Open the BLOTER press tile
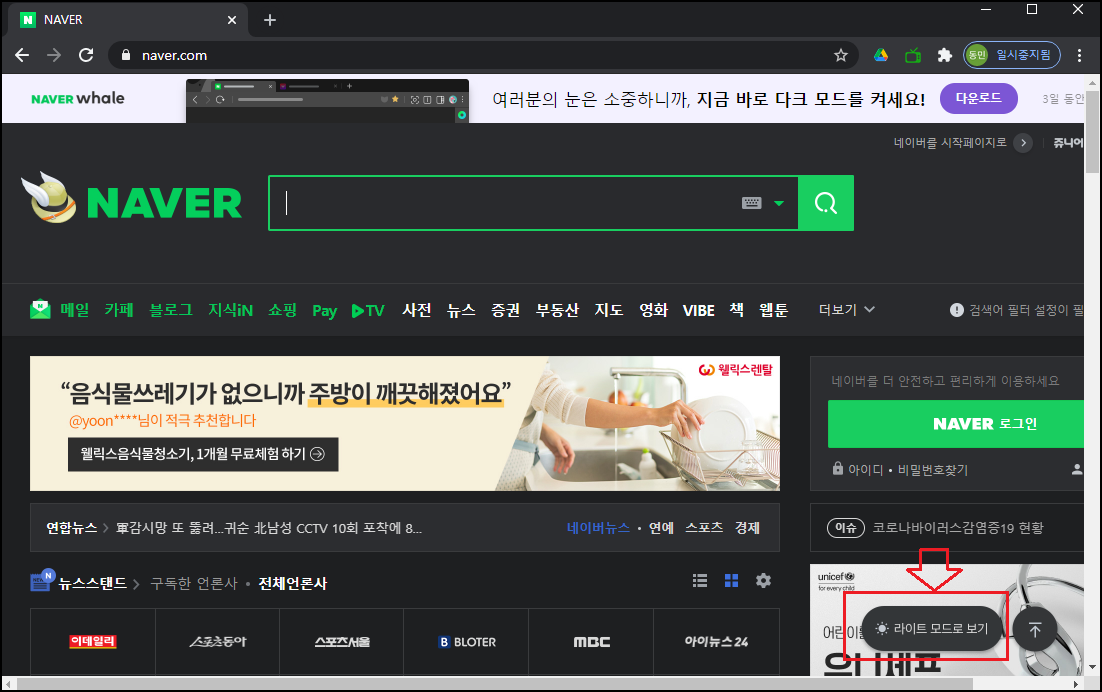This screenshot has height=692, width=1102. coord(466,641)
